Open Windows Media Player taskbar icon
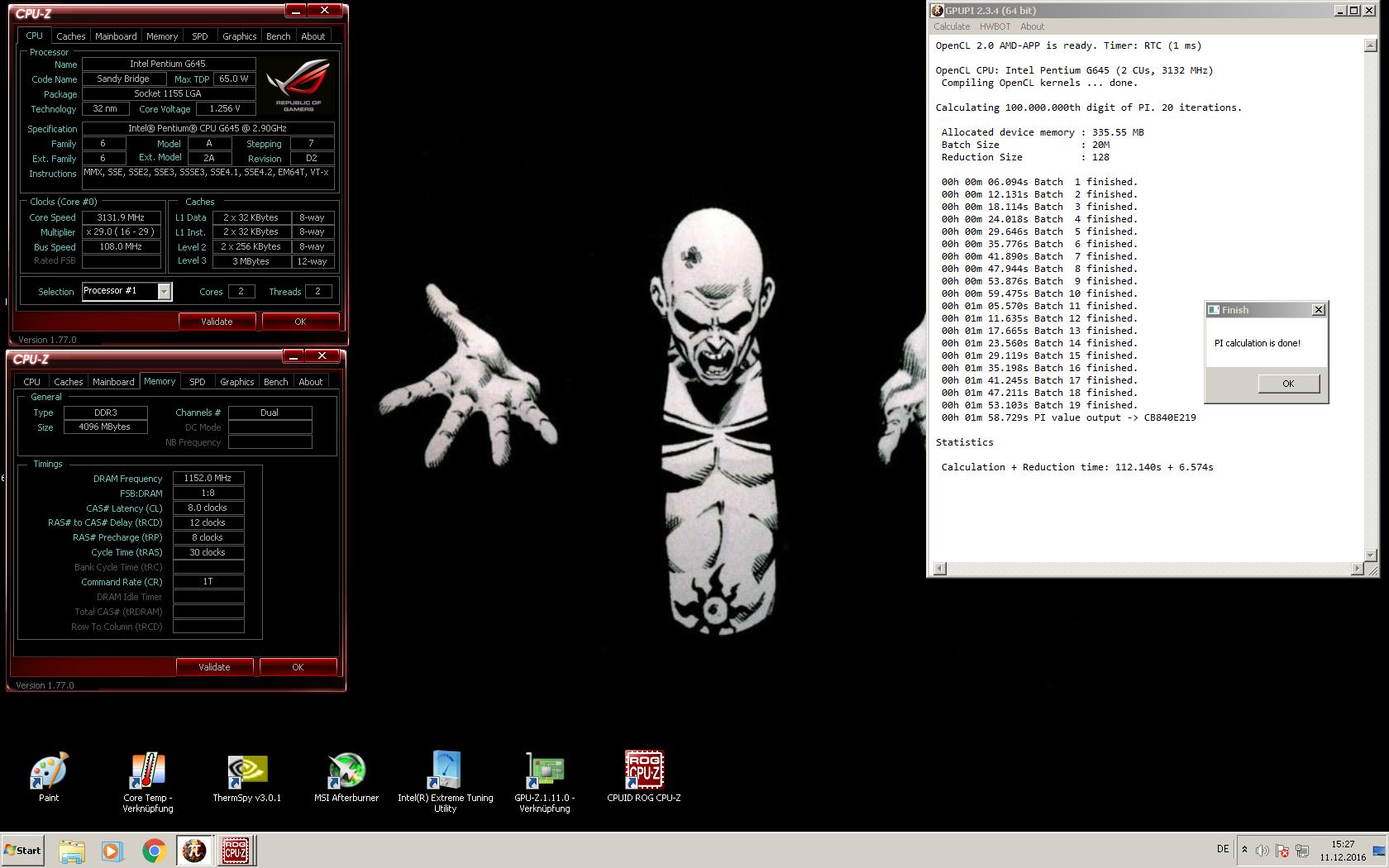The height and width of the screenshot is (868, 1389). click(x=112, y=851)
